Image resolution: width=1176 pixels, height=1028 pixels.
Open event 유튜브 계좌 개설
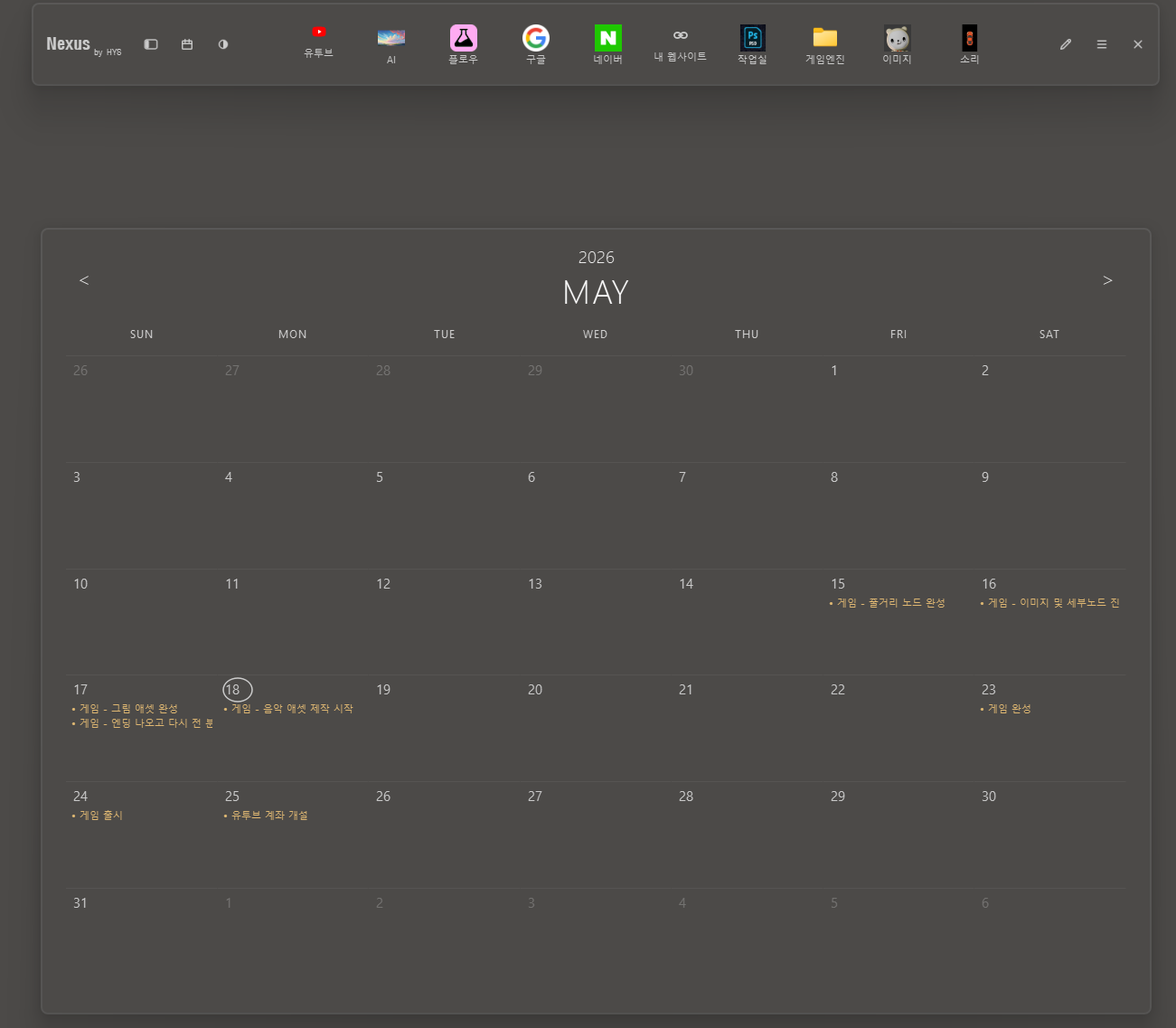(266, 816)
